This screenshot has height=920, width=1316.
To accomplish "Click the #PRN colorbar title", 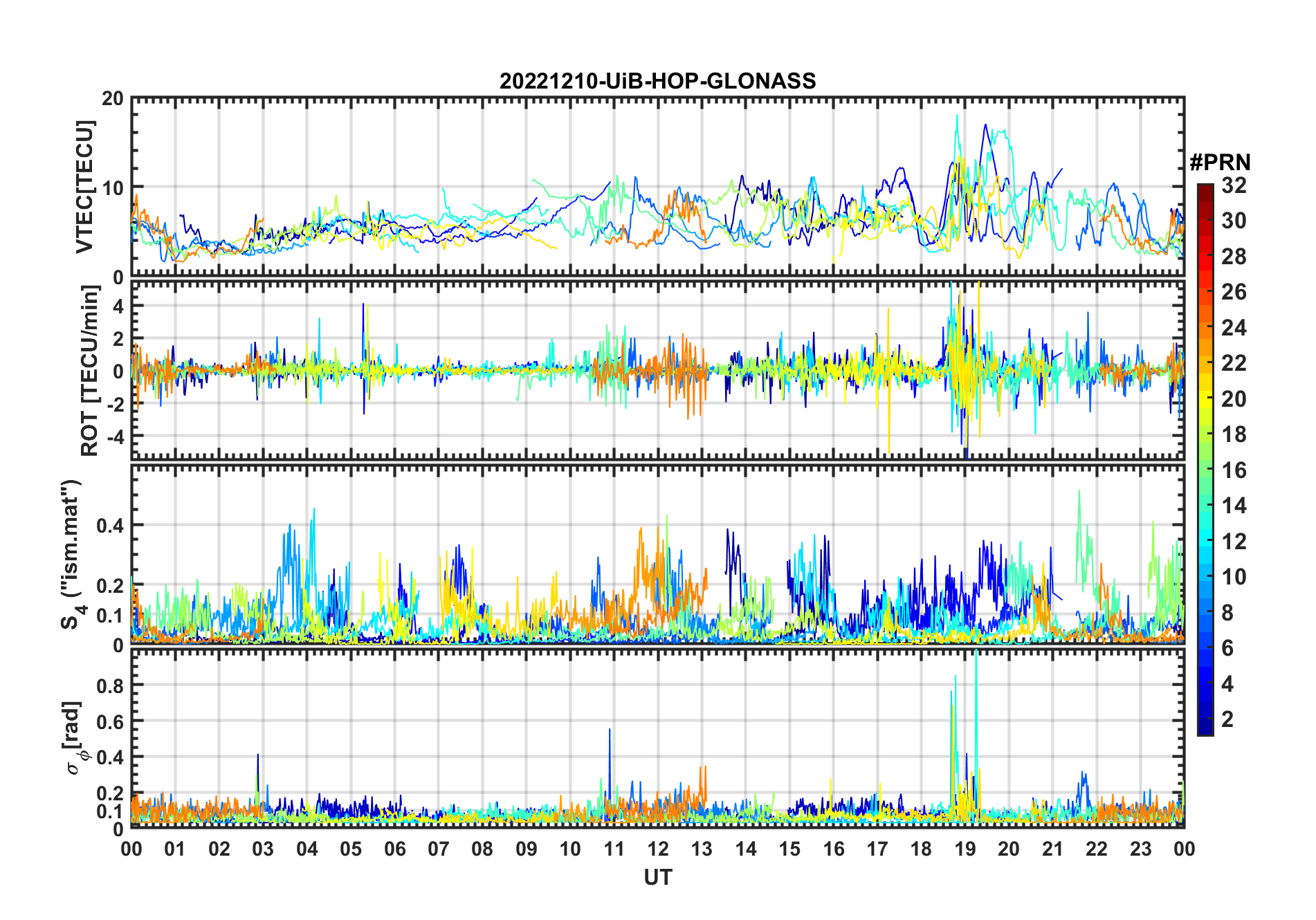I will pos(1220,163).
